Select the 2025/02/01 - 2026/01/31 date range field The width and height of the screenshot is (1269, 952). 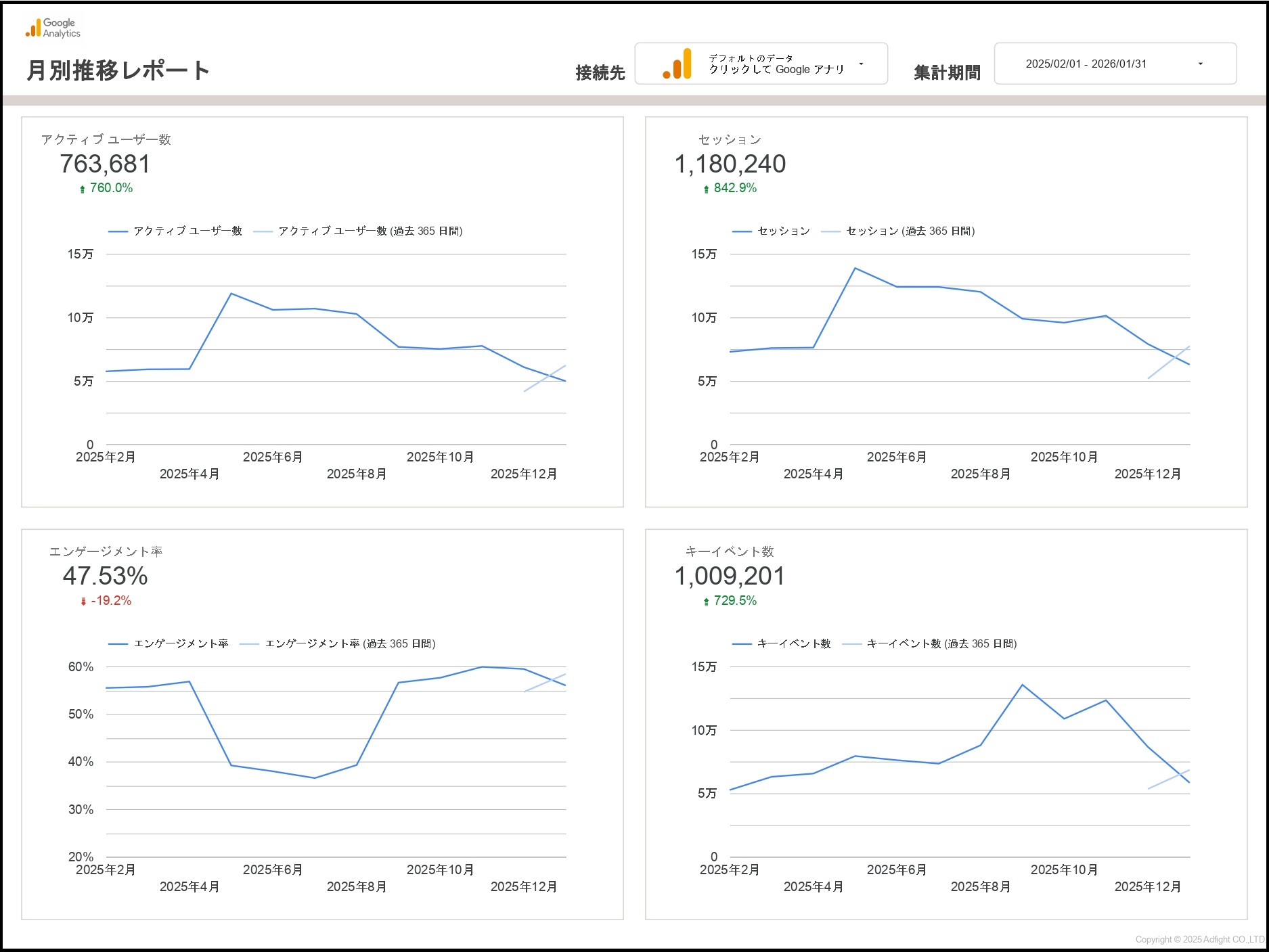(1086, 64)
